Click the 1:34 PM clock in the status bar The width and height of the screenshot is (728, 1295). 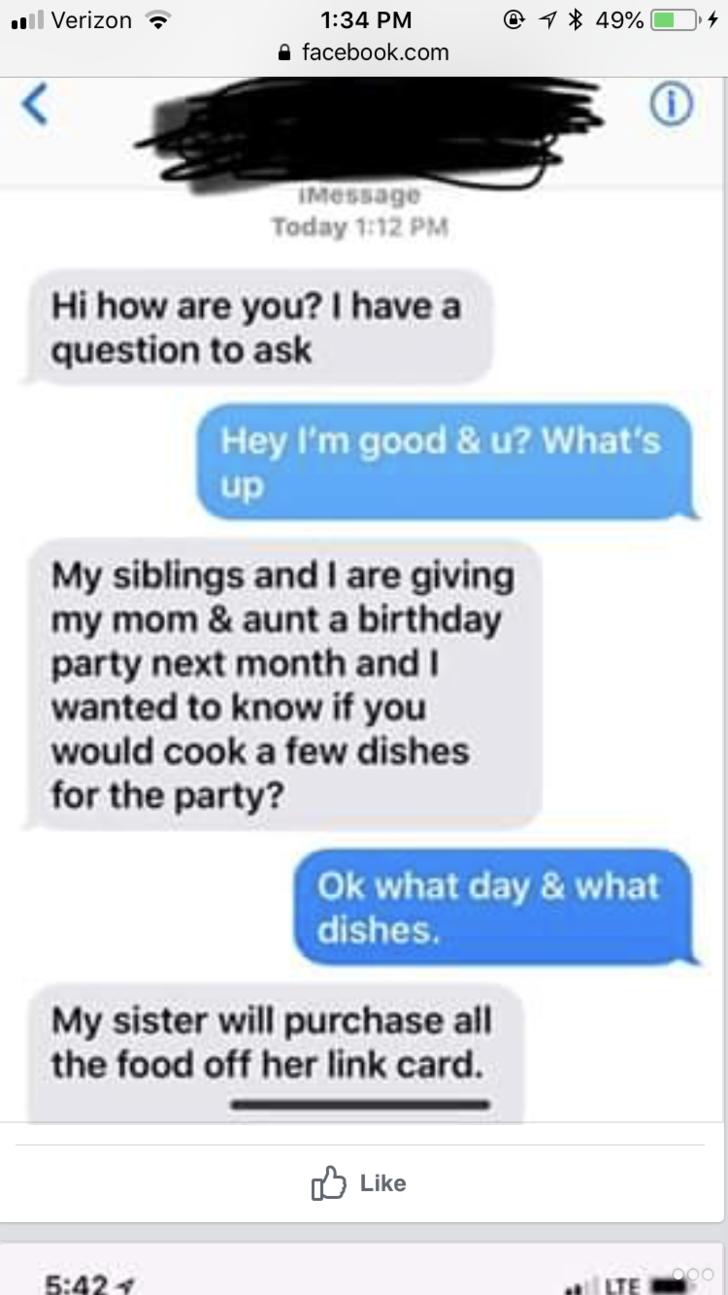368,20
